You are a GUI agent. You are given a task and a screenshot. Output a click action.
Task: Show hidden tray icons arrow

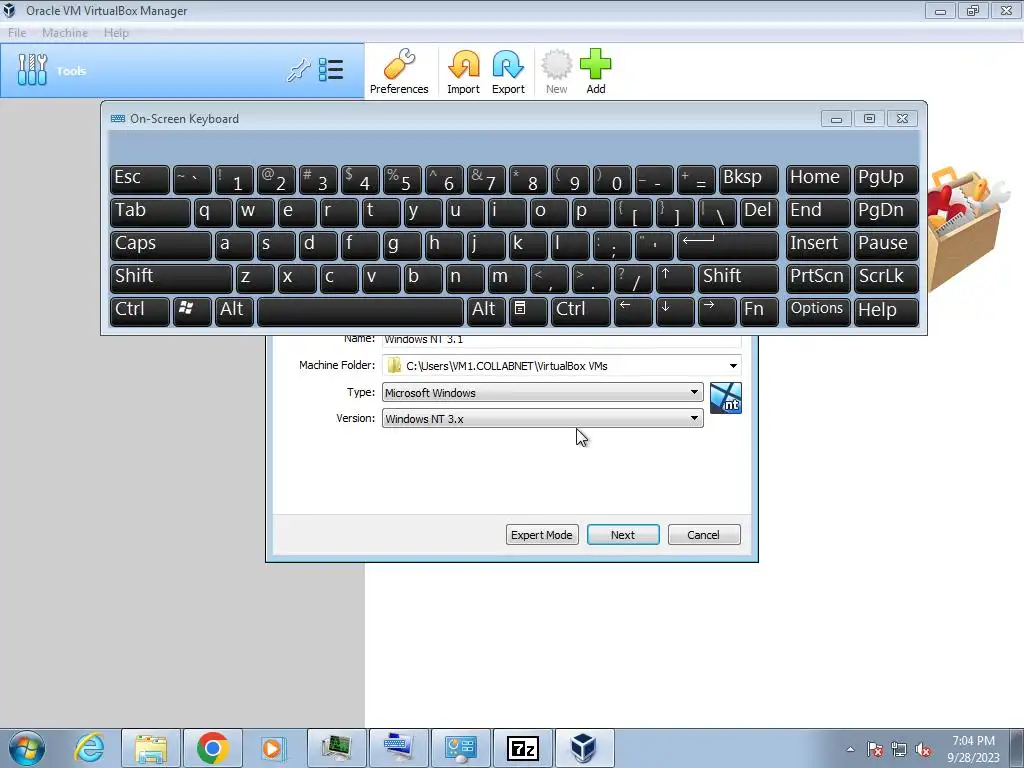(x=850, y=750)
